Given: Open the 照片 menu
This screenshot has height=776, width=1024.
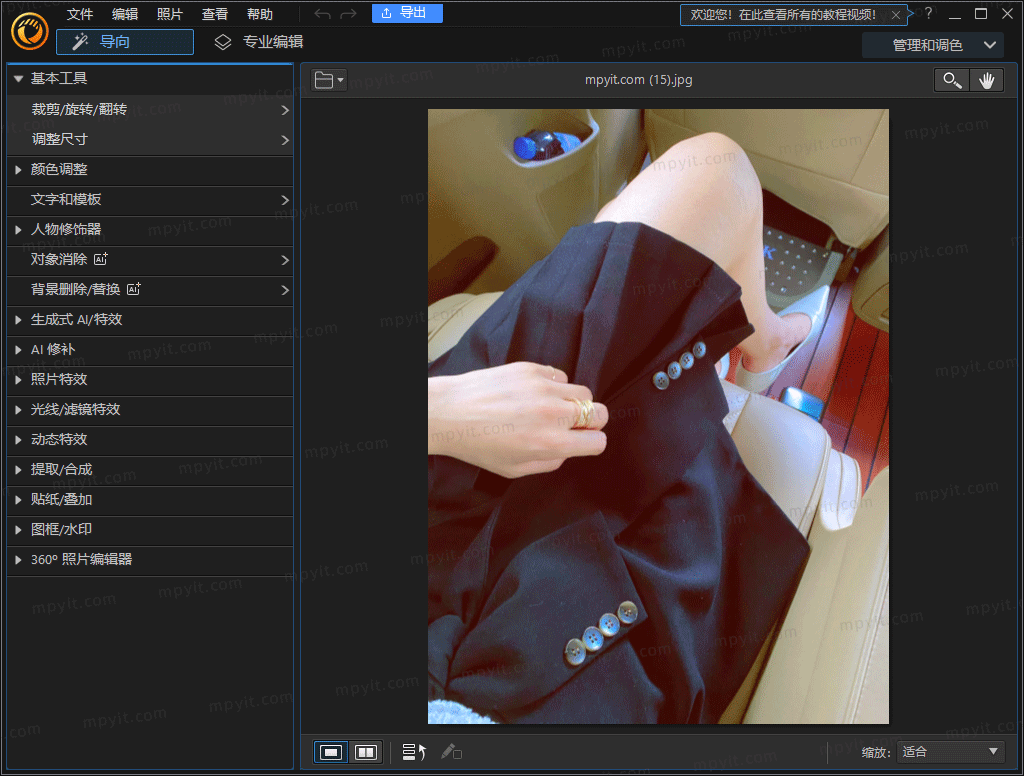Looking at the screenshot, I should (170, 14).
